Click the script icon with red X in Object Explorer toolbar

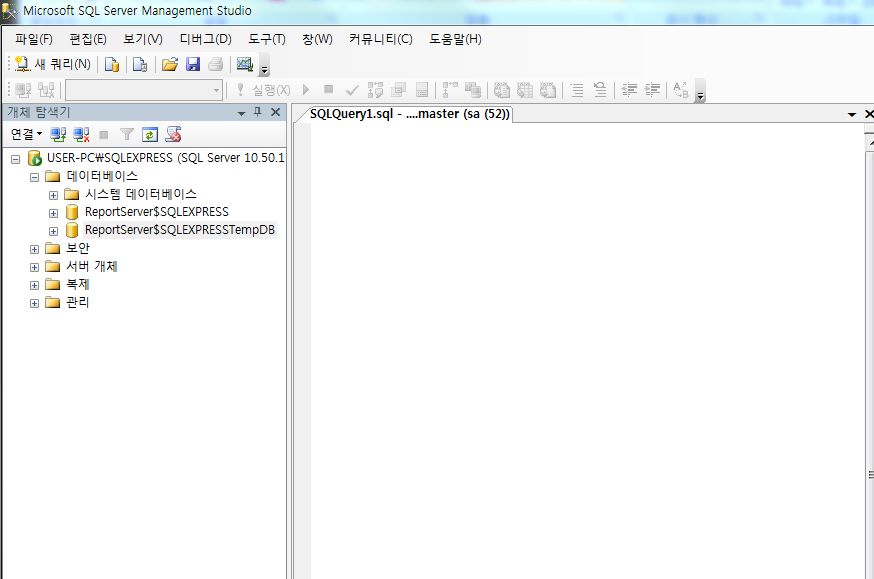(173, 134)
